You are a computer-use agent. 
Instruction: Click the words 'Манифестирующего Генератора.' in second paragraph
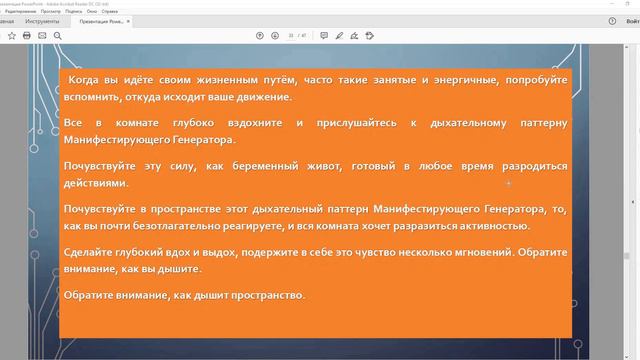click(150, 140)
